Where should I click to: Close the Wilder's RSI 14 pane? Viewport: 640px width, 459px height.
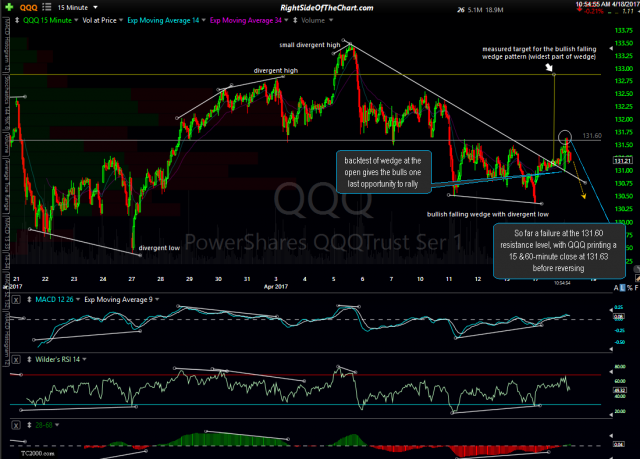tap(16, 359)
